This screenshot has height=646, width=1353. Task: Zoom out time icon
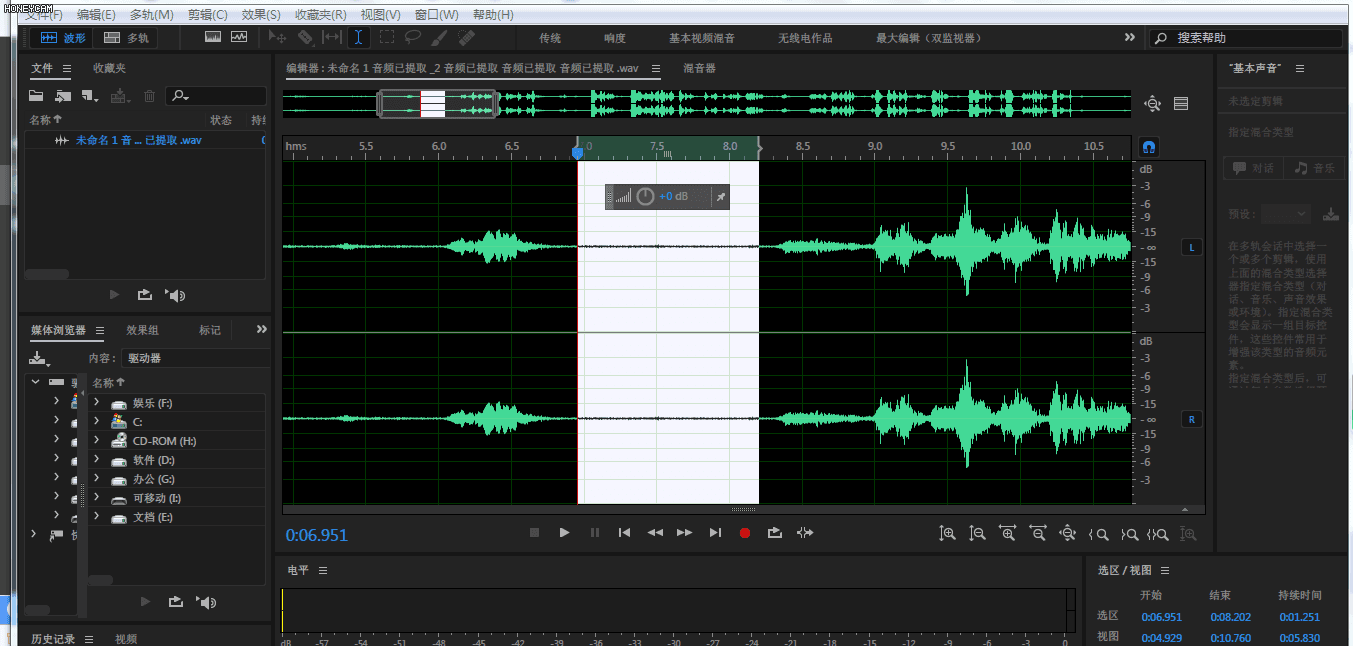pos(1037,533)
